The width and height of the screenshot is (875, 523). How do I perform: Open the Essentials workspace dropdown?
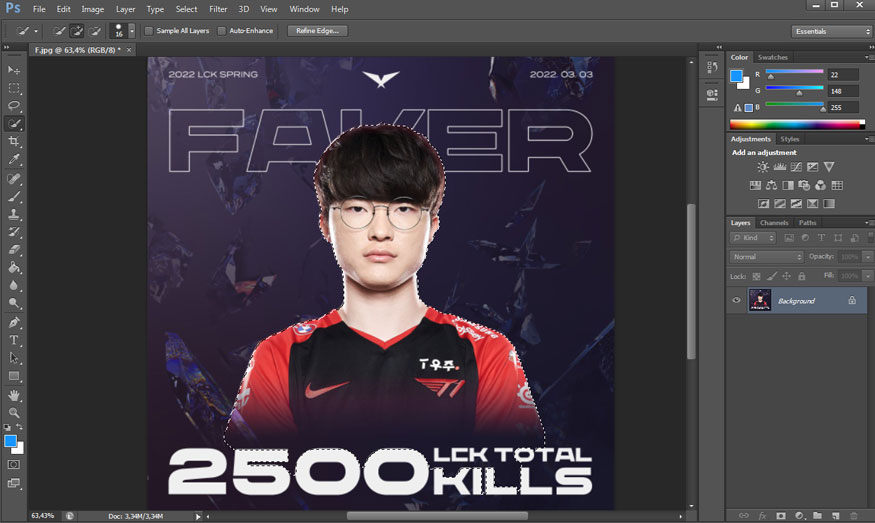click(831, 31)
